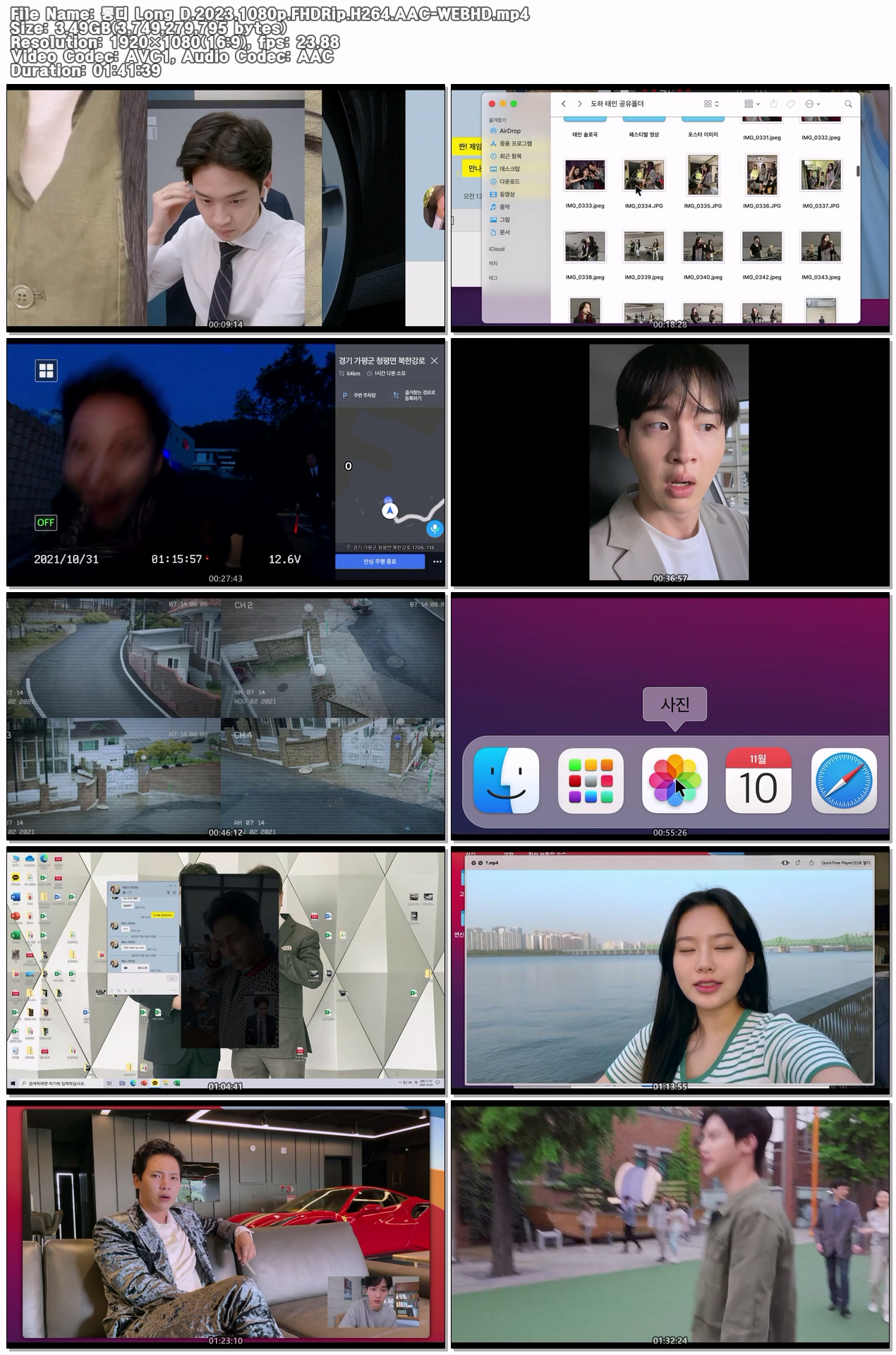Open the 태인 솔로곡 folder
The image size is (896, 1355).
585,134
